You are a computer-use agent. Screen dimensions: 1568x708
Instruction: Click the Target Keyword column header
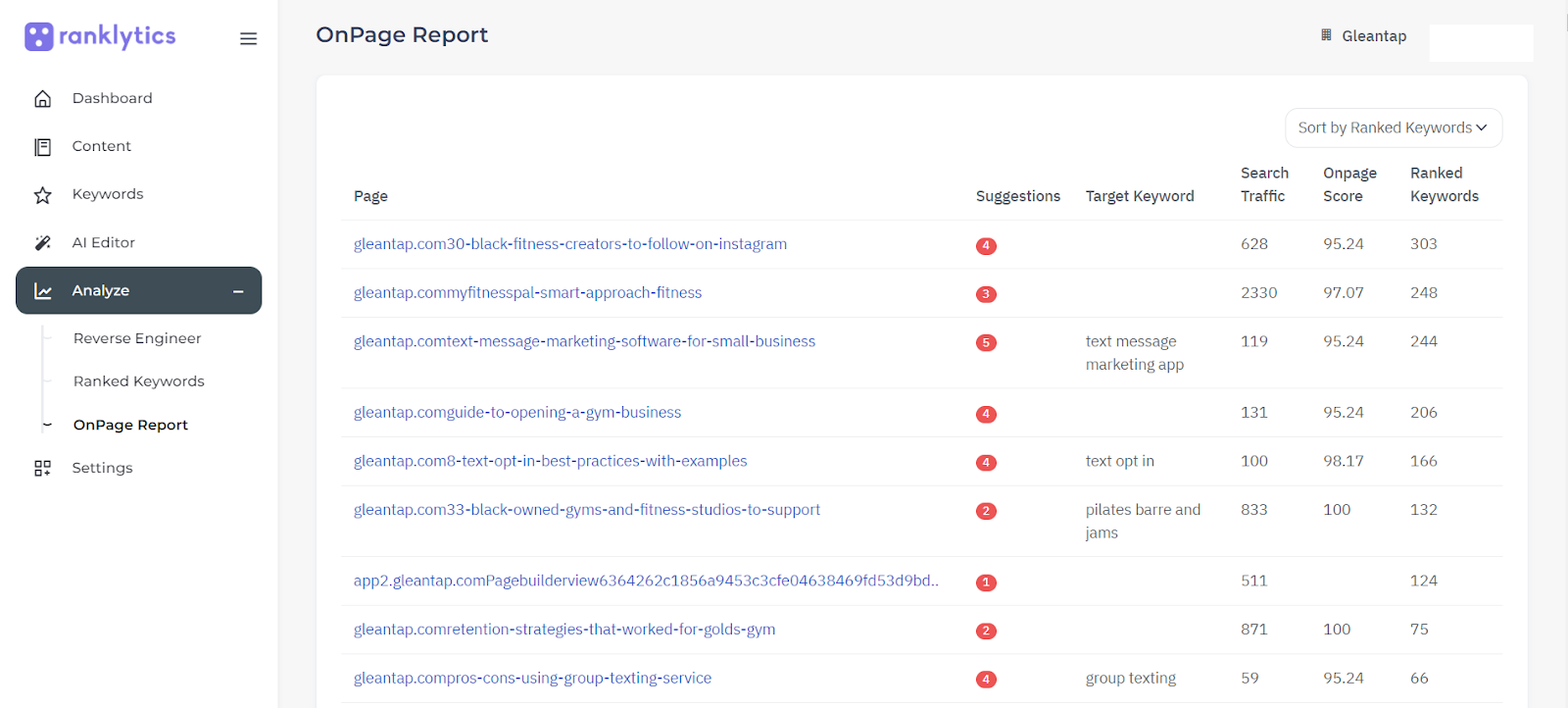pyautogui.click(x=1140, y=196)
